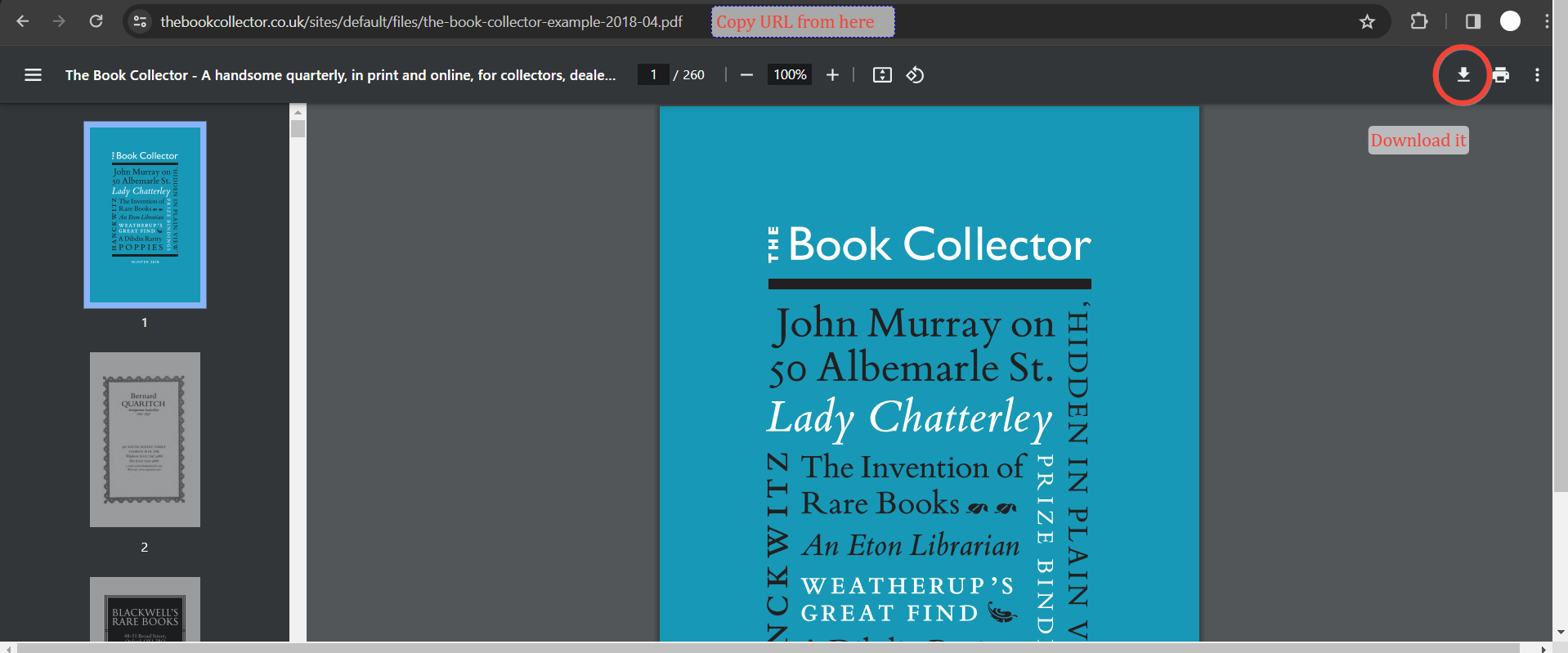Toggle the browser side panel
The width and height of the screenshot is (1568, 653).
[1472, 22]
